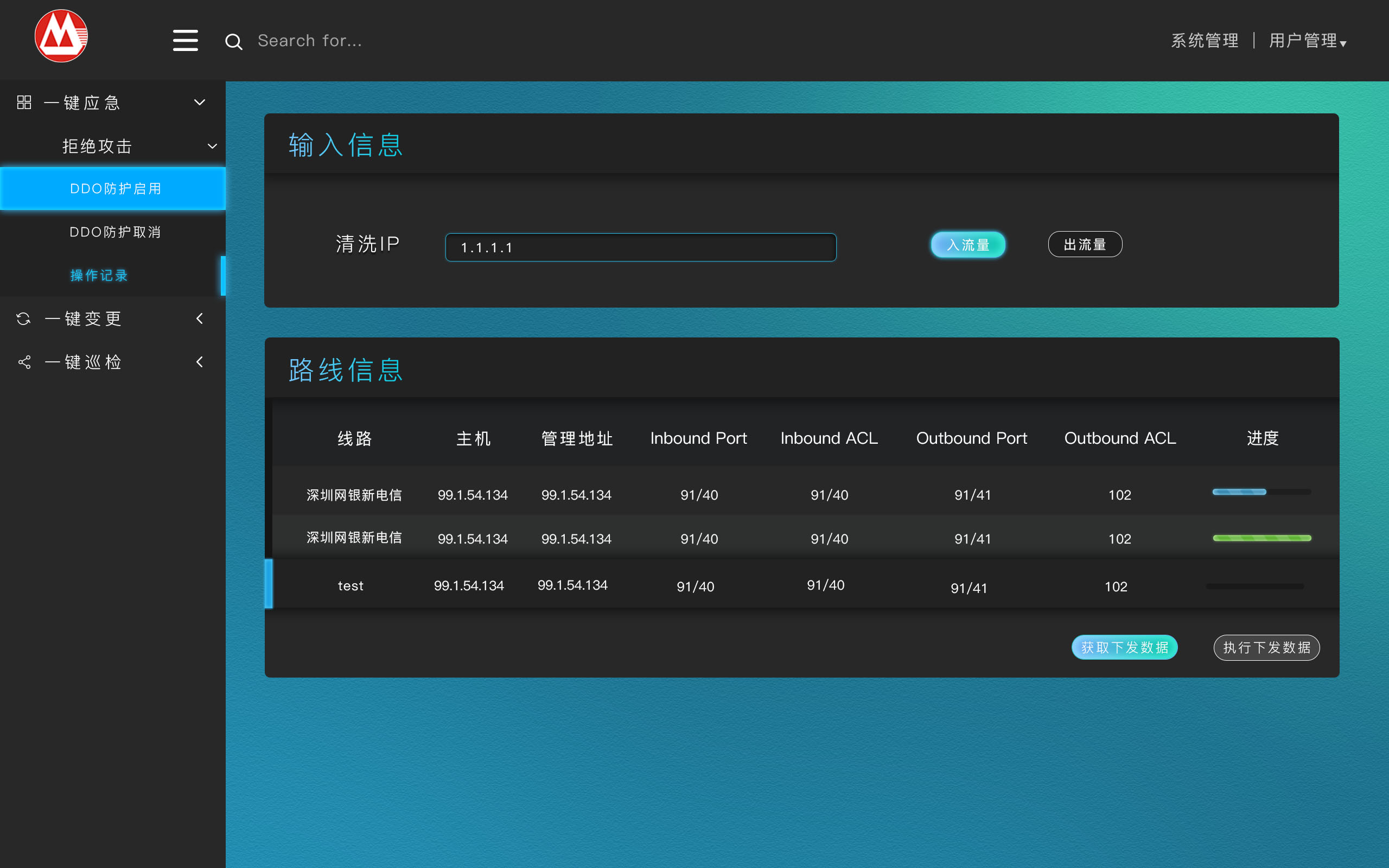Screen dimensions: 1389x868
Task: Click the one-click change panel icon
Action: click(x=24, y=319)
